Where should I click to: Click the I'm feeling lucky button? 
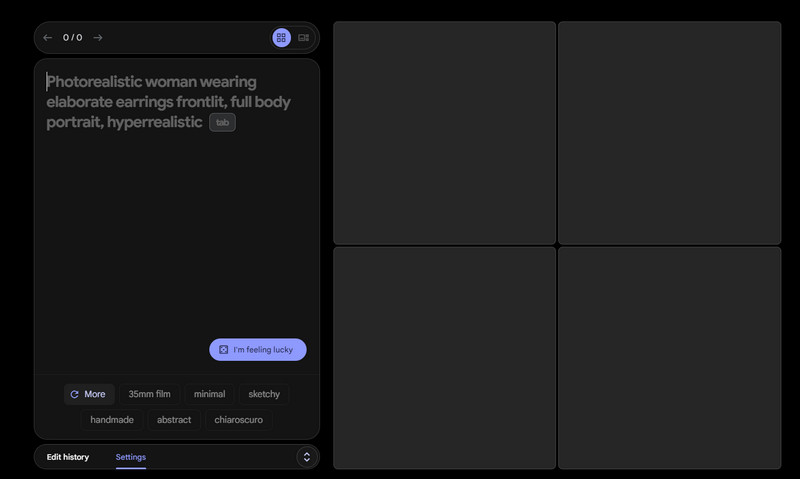click(258, 350)
